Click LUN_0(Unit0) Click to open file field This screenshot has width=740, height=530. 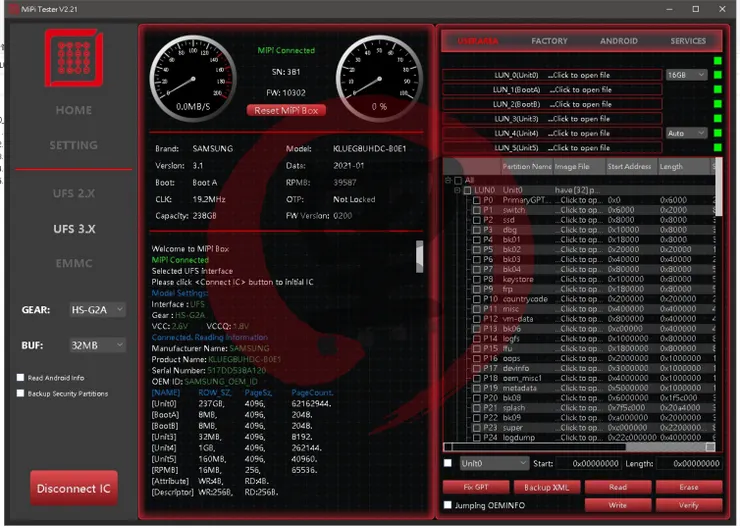552,75
